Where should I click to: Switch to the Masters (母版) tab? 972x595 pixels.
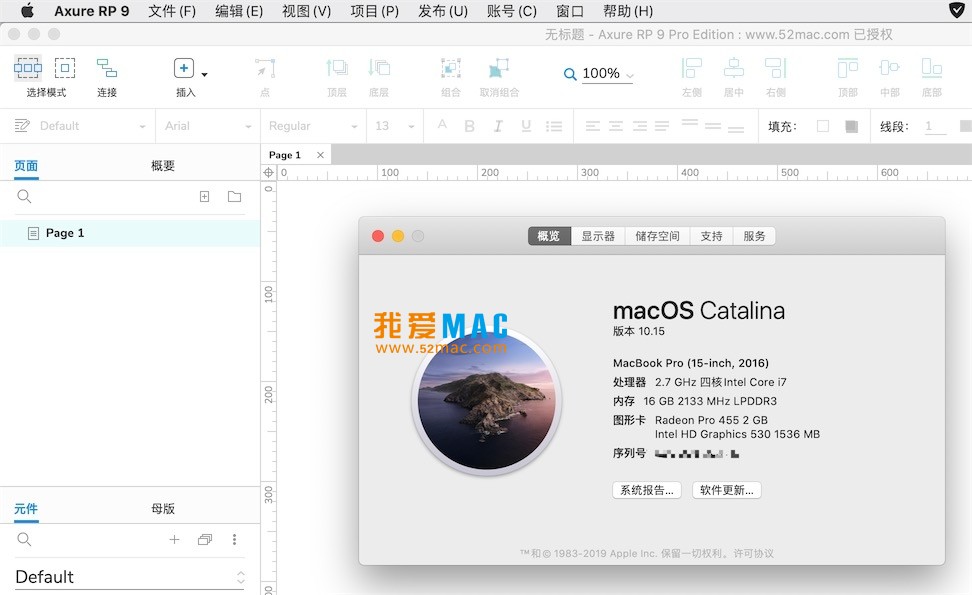[x=163, y=508]
